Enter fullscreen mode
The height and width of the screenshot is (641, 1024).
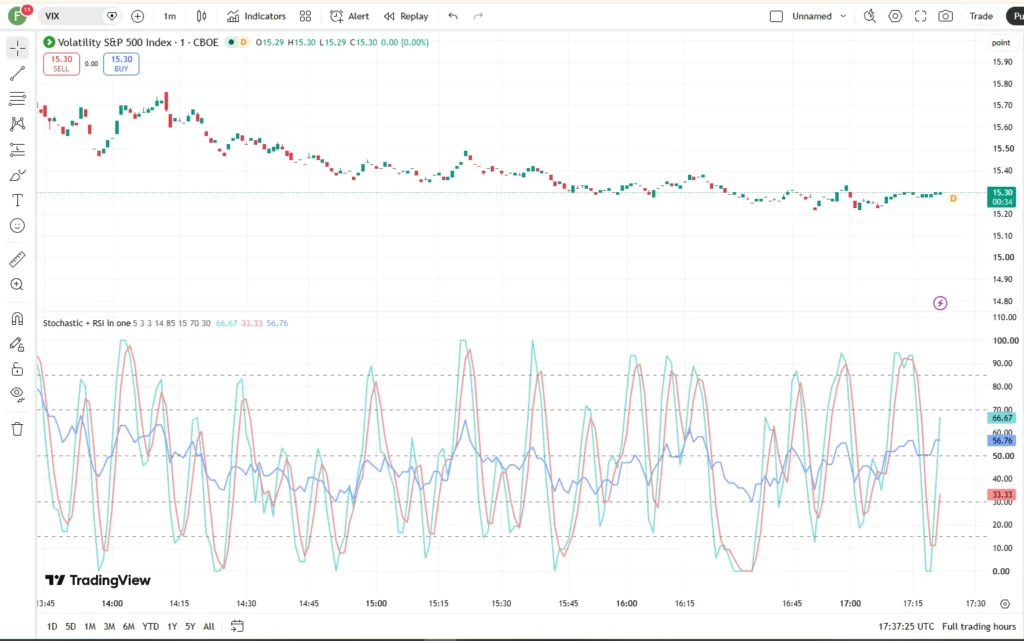tap(920, 16)
